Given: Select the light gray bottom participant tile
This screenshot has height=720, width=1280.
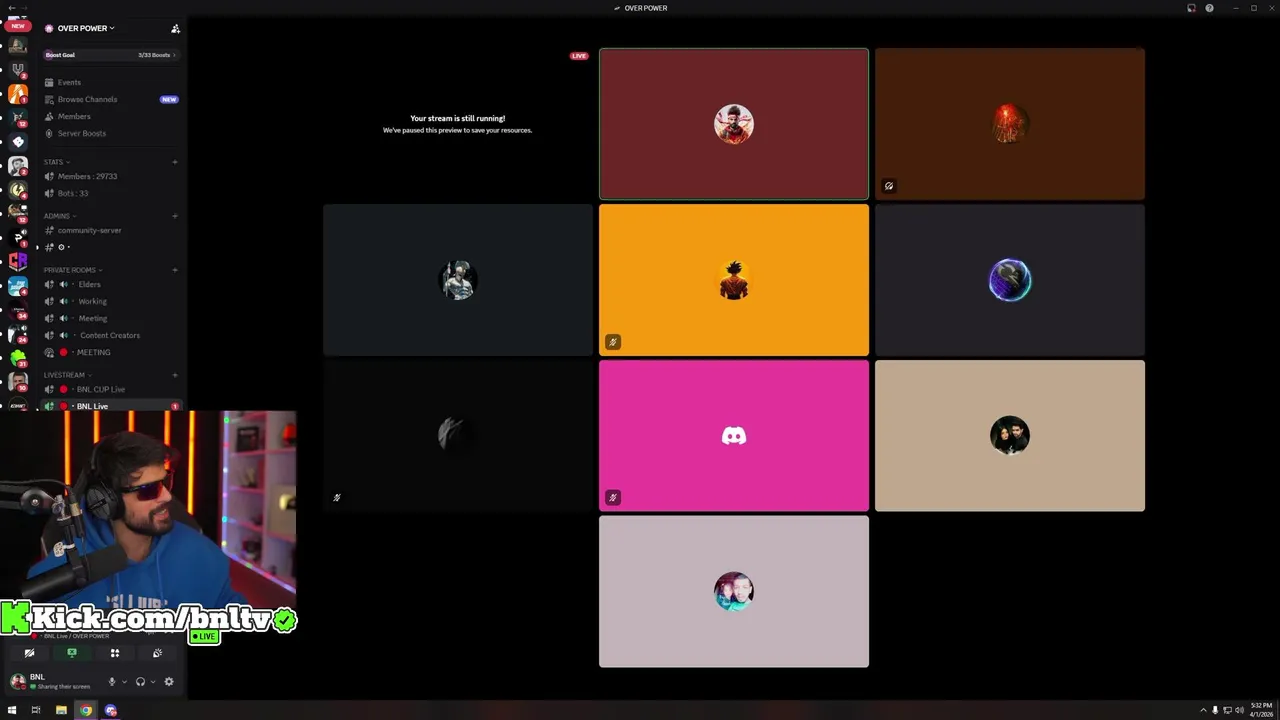Looking at the screenshot, I should [x=734, y=592].
